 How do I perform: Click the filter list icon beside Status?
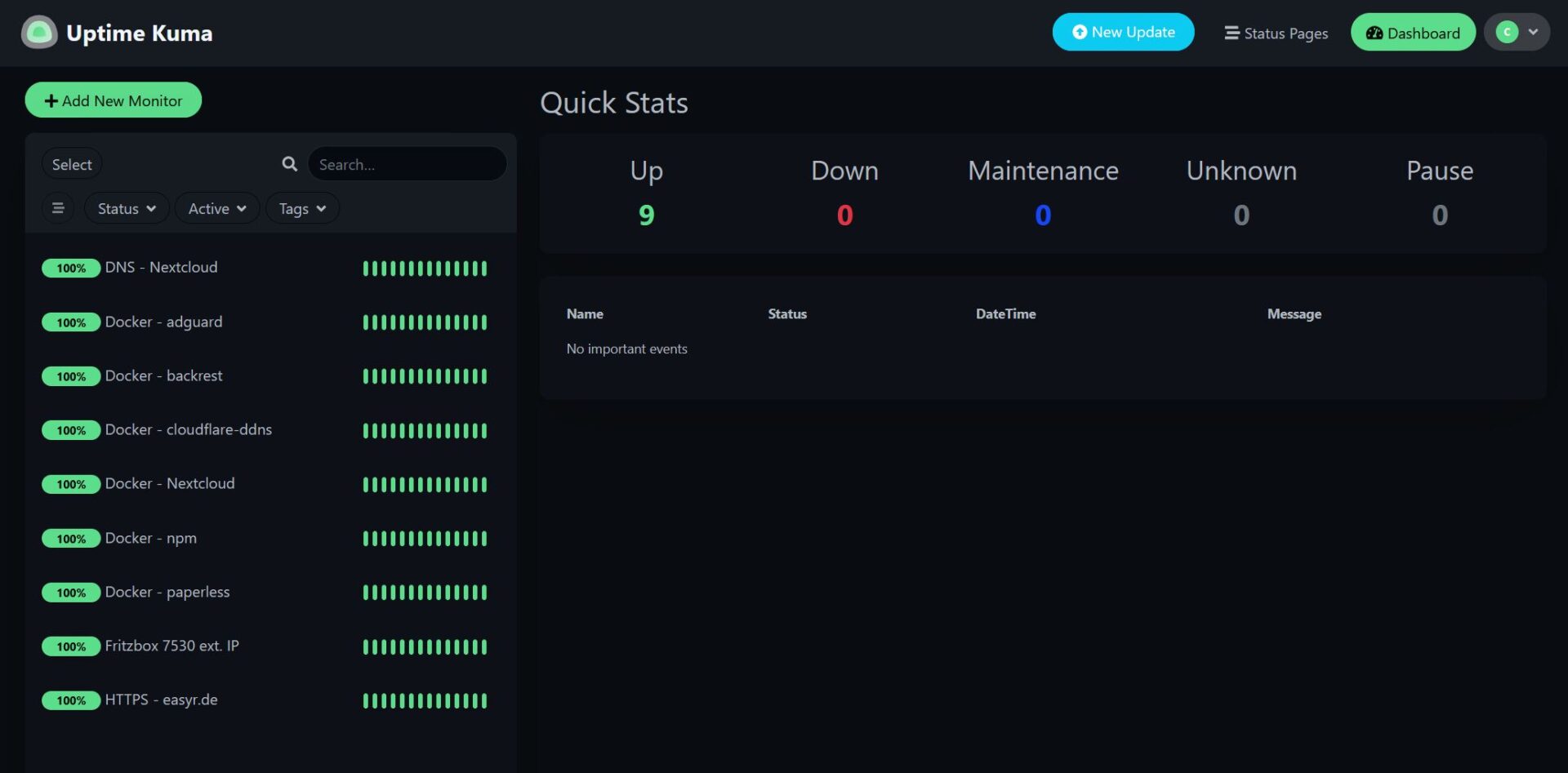tap(58, 208)
